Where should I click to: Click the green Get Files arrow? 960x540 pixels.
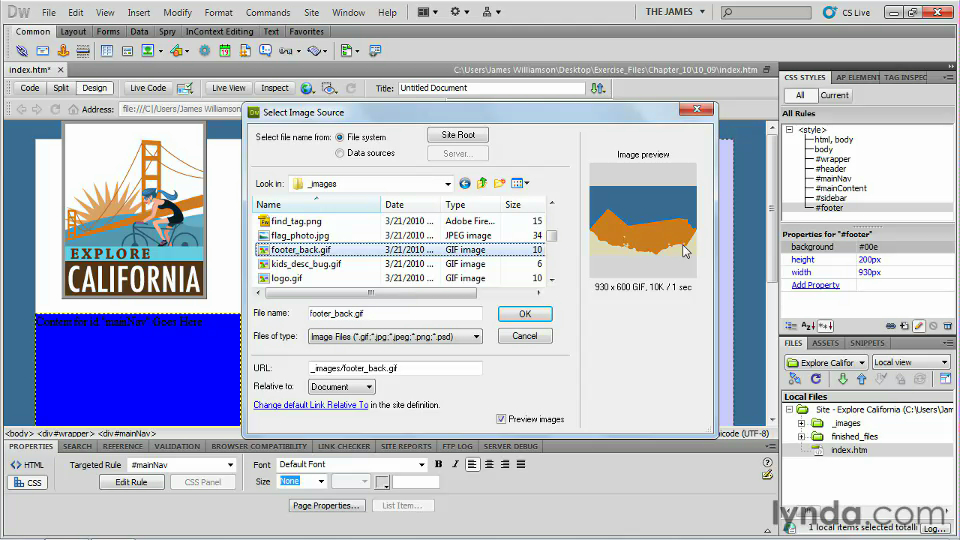coord(842,379)
